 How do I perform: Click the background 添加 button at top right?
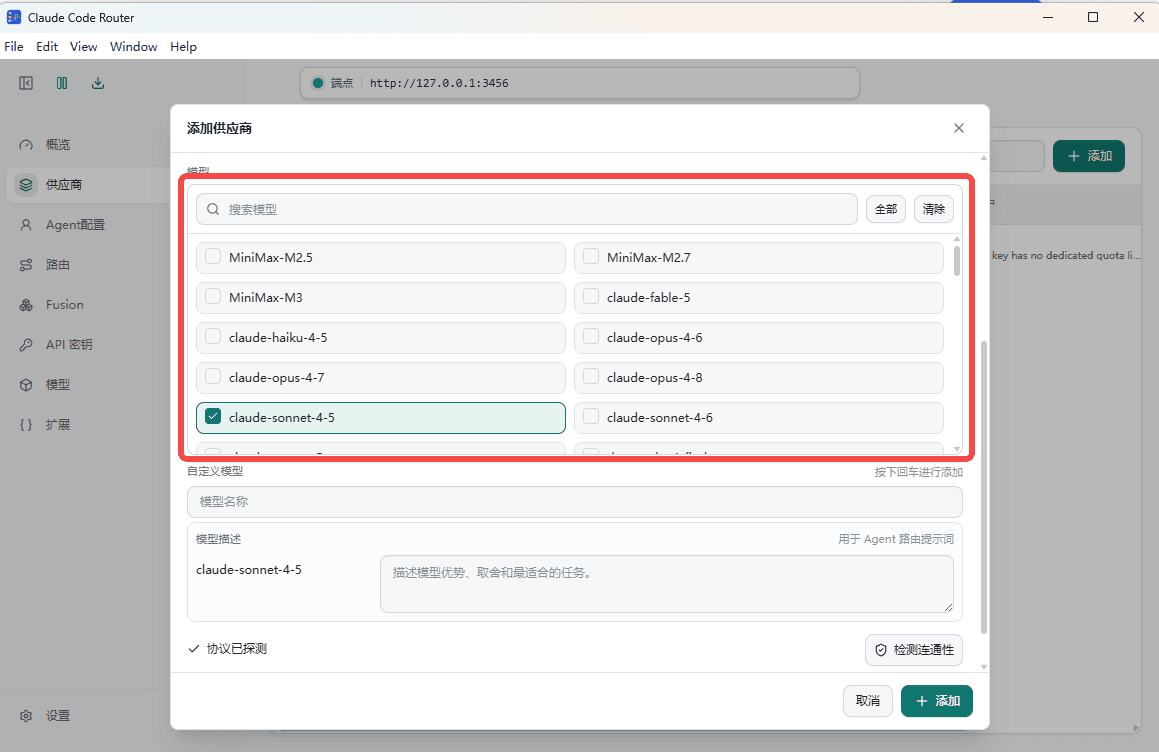pyautogui.click(x=1089, y=156)
